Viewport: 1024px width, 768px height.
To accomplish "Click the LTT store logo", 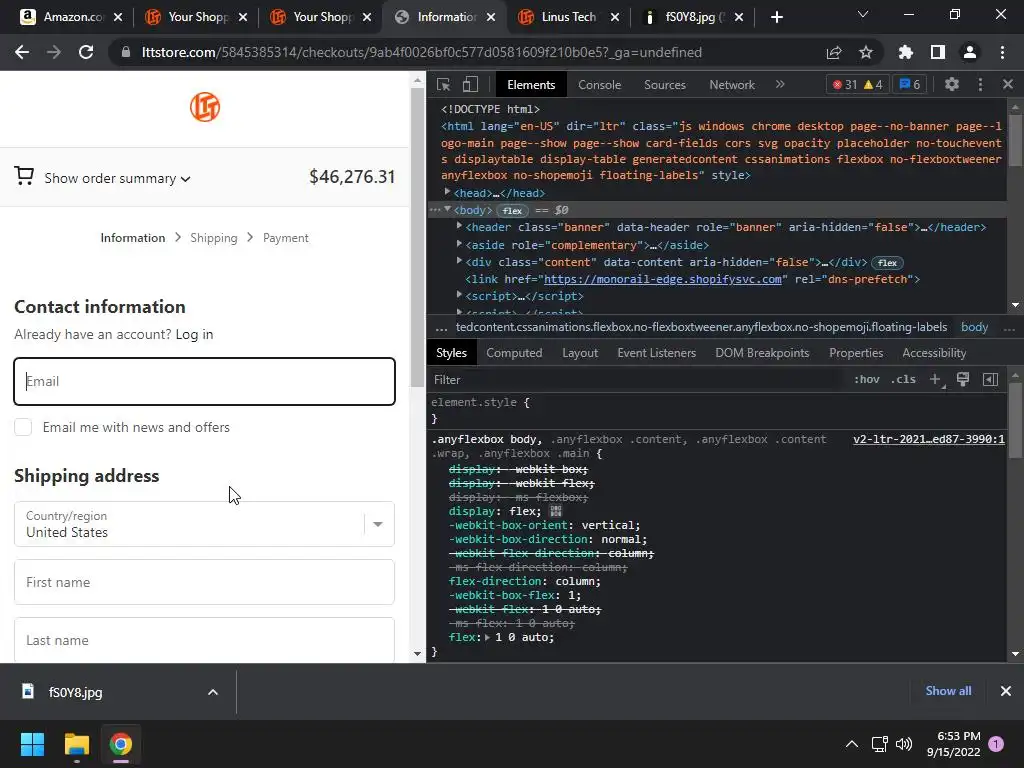I will coord(205,107).
